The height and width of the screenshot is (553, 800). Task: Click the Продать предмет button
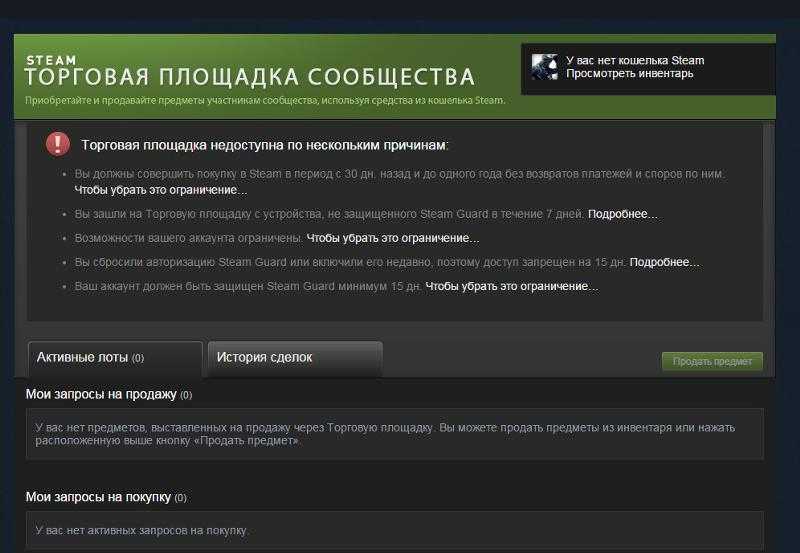pos(712,361)
